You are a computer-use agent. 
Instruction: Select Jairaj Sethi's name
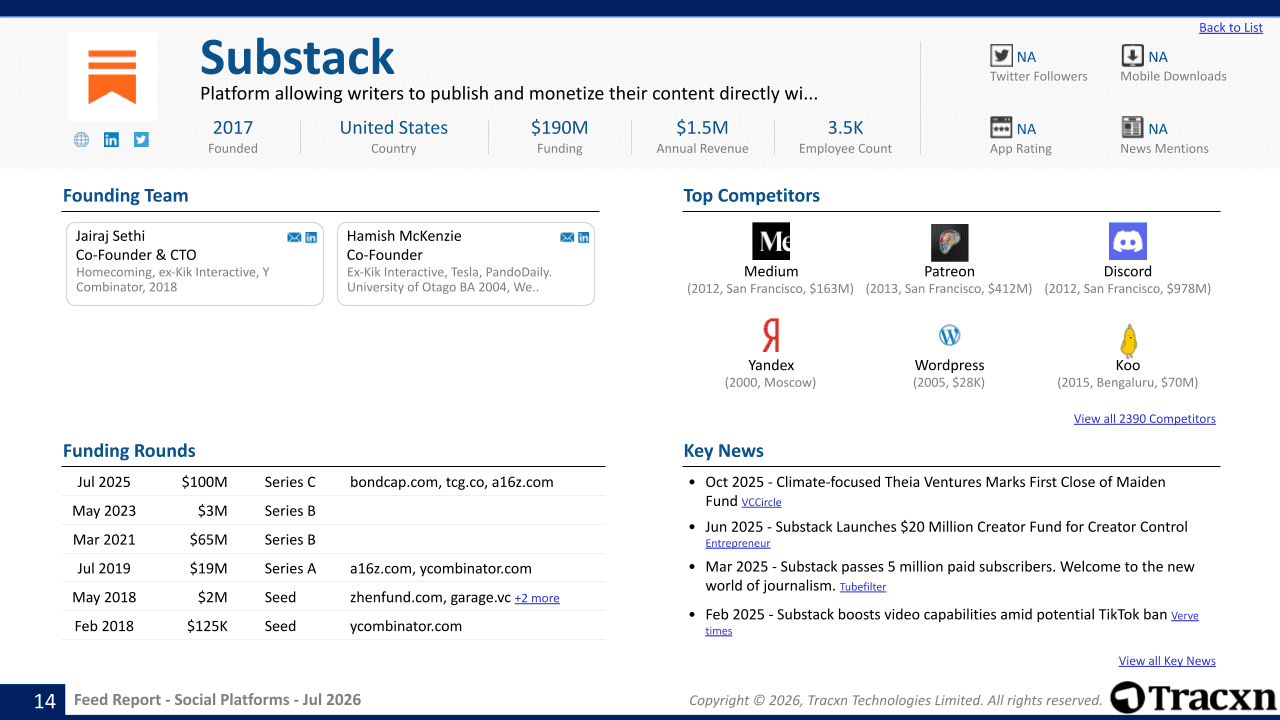110,236
